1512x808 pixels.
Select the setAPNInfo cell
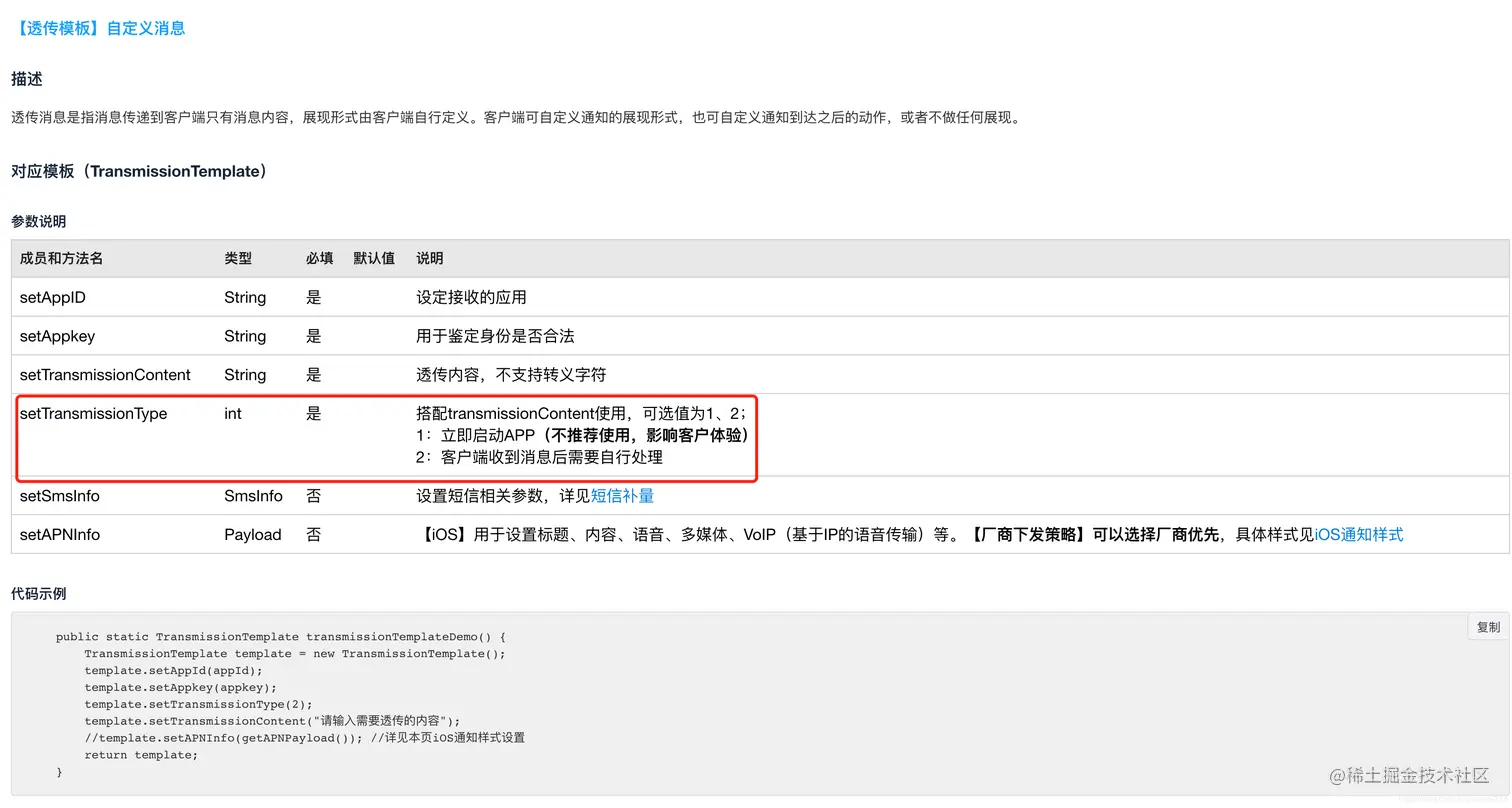[60, 535]
